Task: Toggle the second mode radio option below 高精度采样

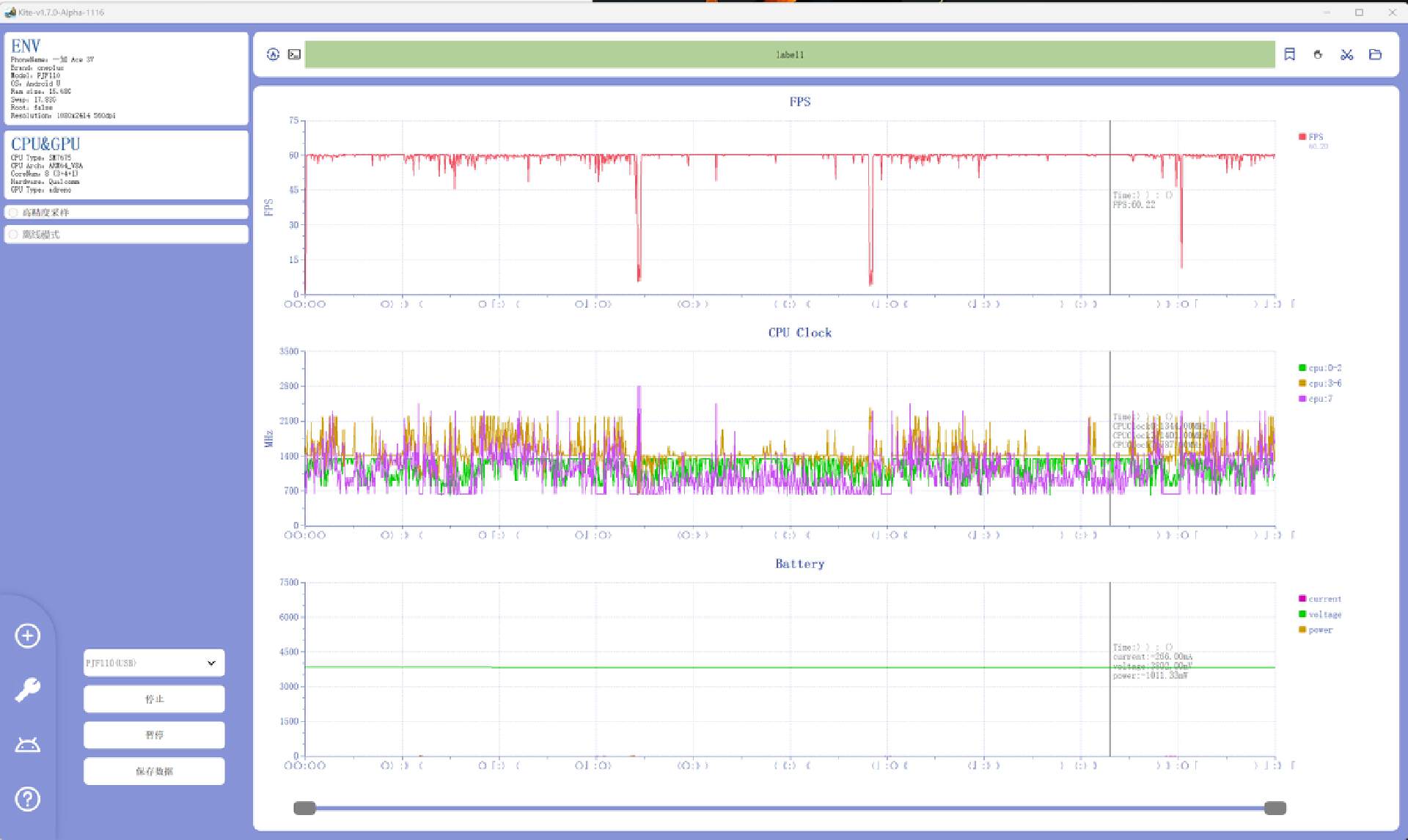Action: coord(13,235)
